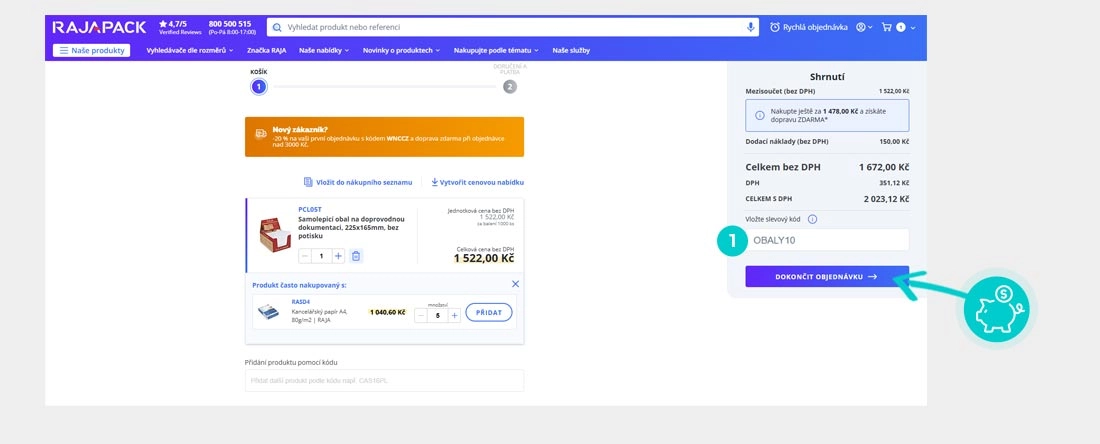Increase quantity of PCL05T product

coord(338,256)
